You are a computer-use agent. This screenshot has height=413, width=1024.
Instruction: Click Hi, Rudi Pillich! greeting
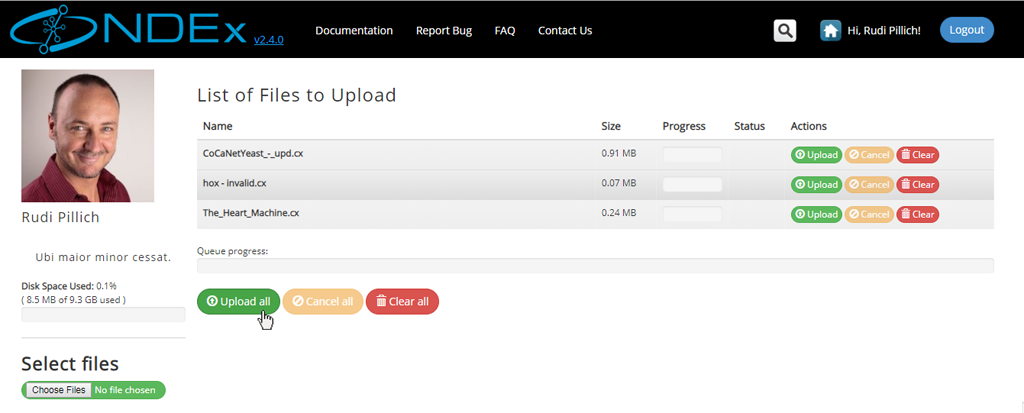pyautogui.click(x=884, y=31)
